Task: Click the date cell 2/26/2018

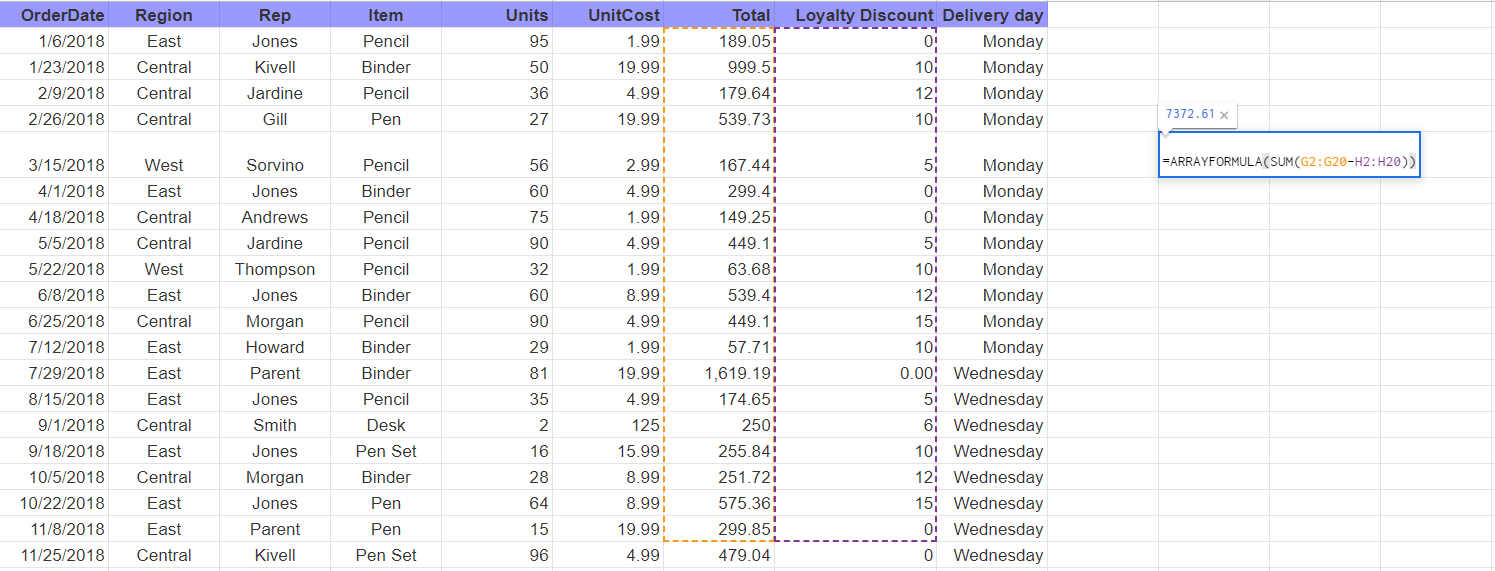Action: click(x=54, y=119)
